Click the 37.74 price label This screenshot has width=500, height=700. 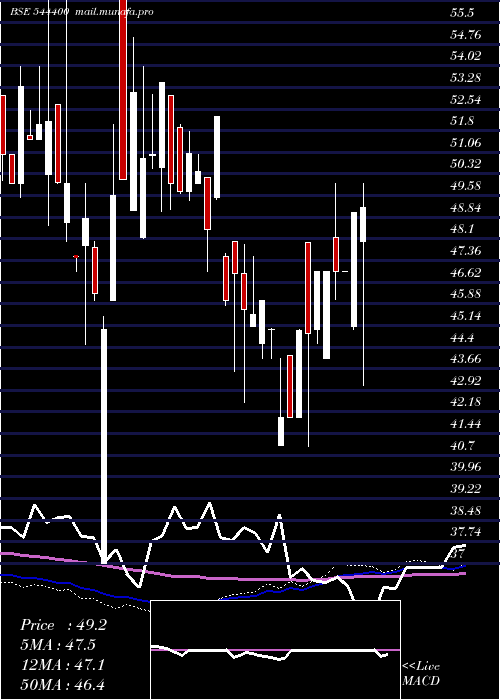466,532
